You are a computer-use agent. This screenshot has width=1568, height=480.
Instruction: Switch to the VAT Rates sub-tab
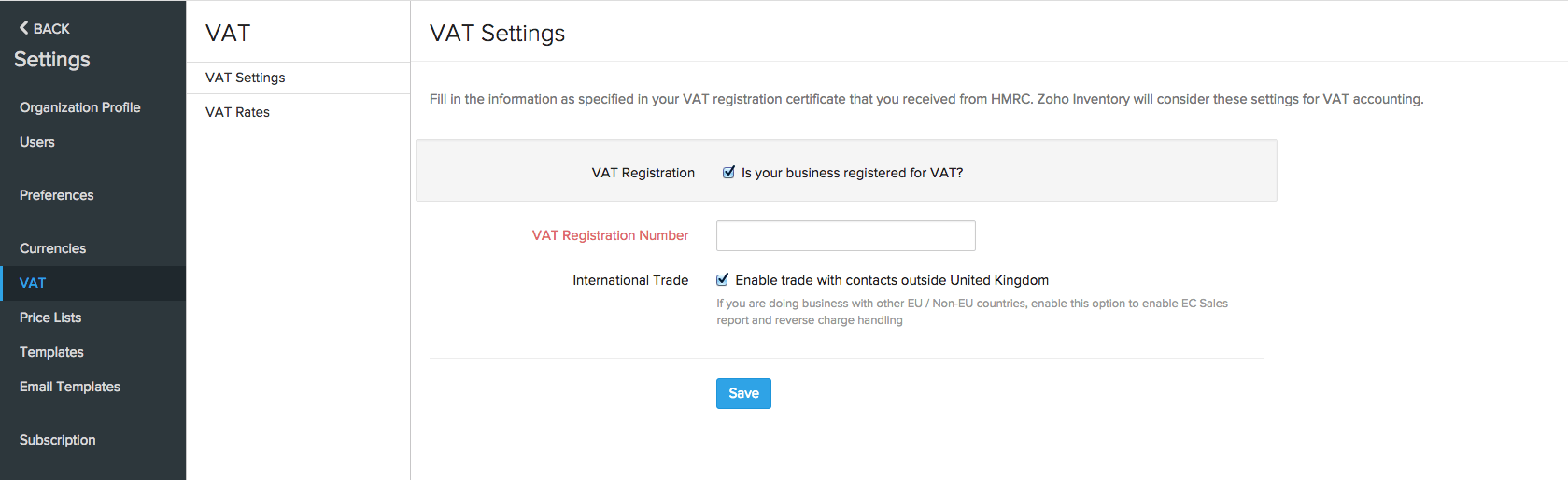click(x=238, y=112)
